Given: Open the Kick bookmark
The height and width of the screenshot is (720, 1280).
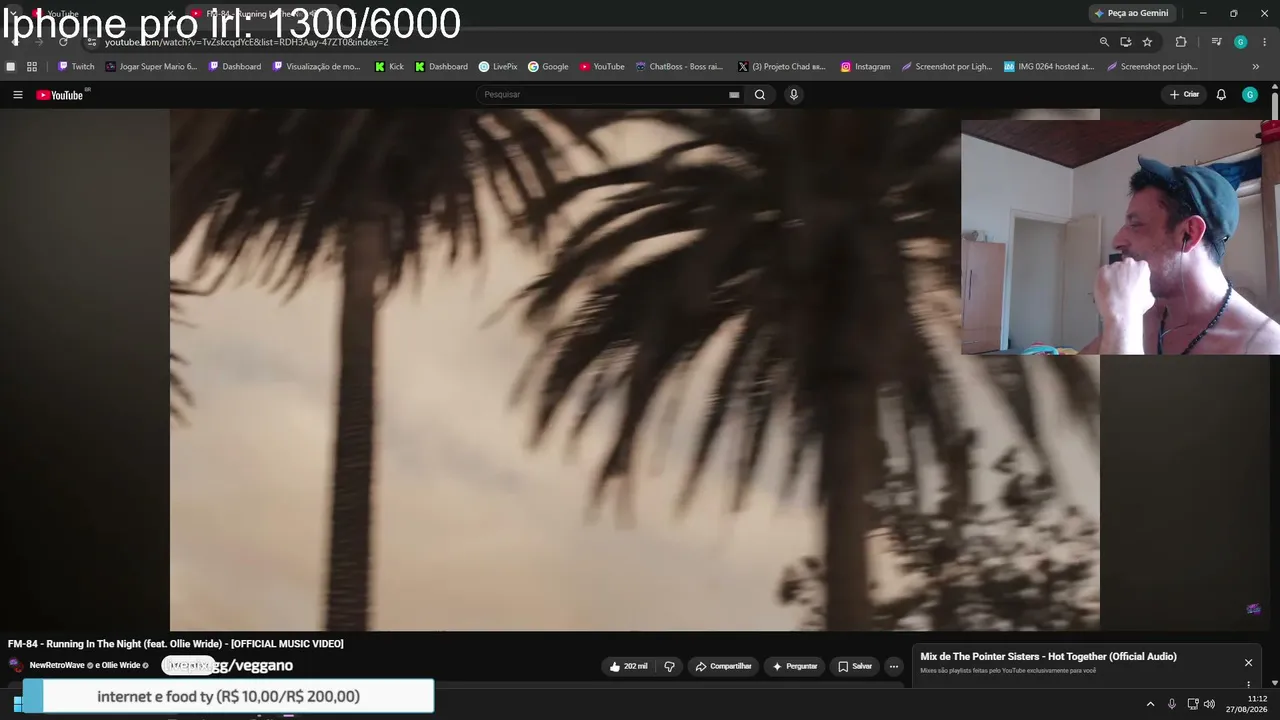Looking at the screenshot, I should pyautogui.click(x=389, y=67).
